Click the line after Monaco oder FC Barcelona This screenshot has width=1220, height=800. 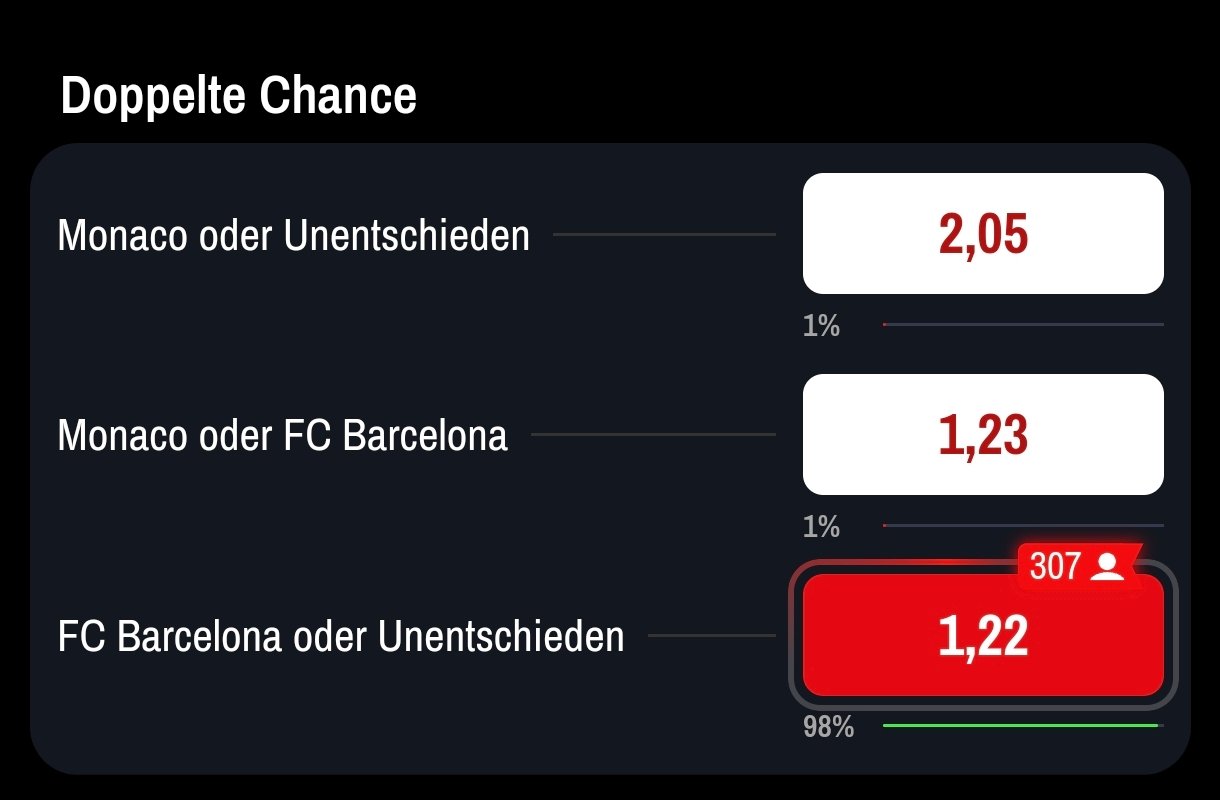[x=653, y=435]
